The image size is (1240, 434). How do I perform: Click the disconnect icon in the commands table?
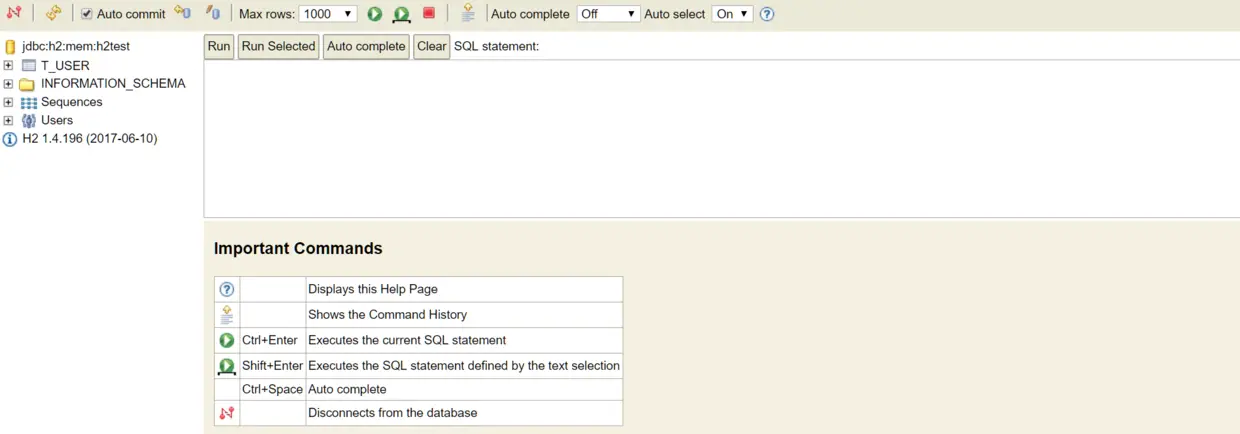click(227, 413)
